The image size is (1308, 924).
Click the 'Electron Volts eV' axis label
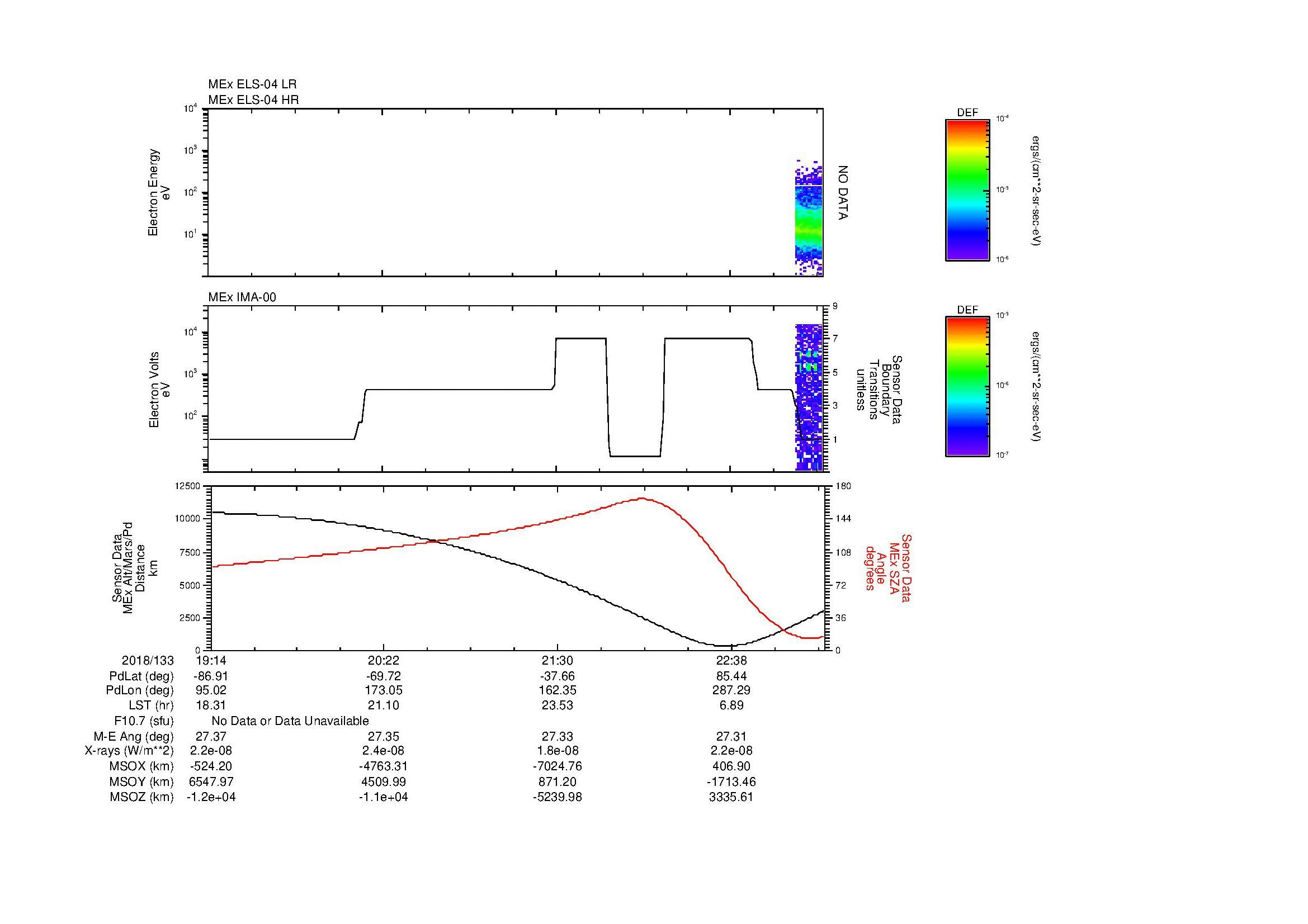tap(159, 390)
